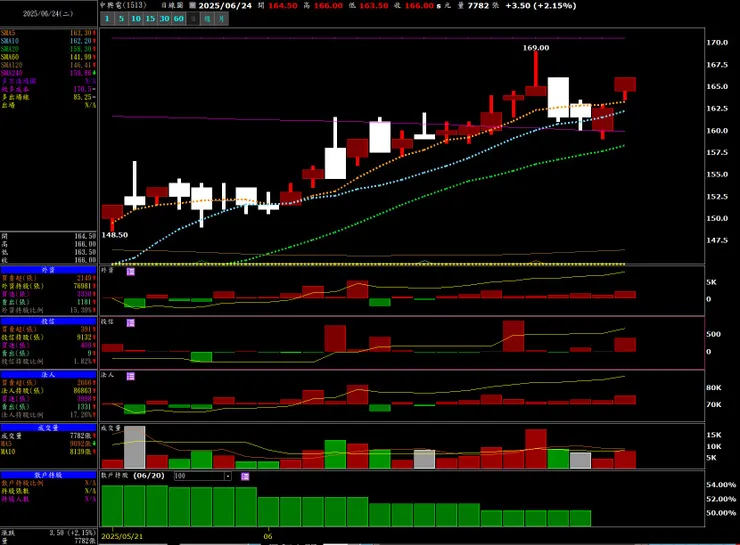Viewport: 740px width, 545px height.
Task: Select the daily (日) timeframe button
Action: pyautogui.click(x=193, y=19)
